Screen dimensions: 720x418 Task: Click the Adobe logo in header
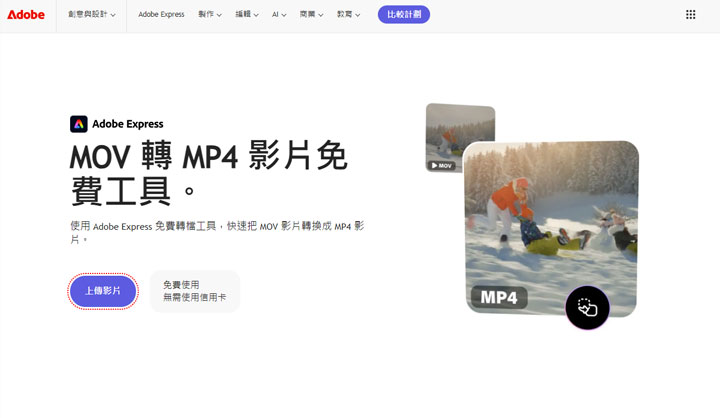pos(26,15)
